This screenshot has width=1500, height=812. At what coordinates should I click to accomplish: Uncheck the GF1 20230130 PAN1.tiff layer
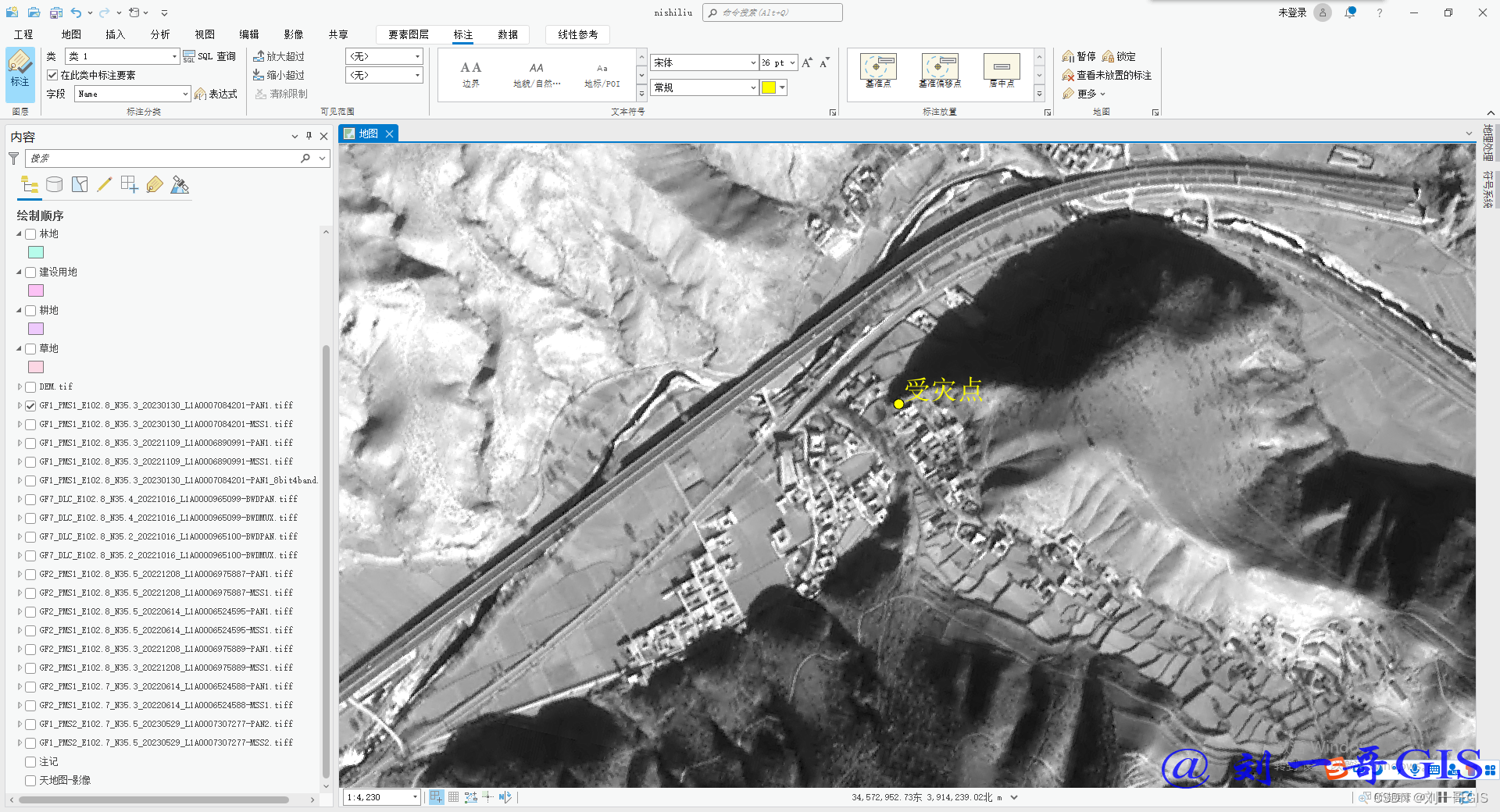(30, 406)
